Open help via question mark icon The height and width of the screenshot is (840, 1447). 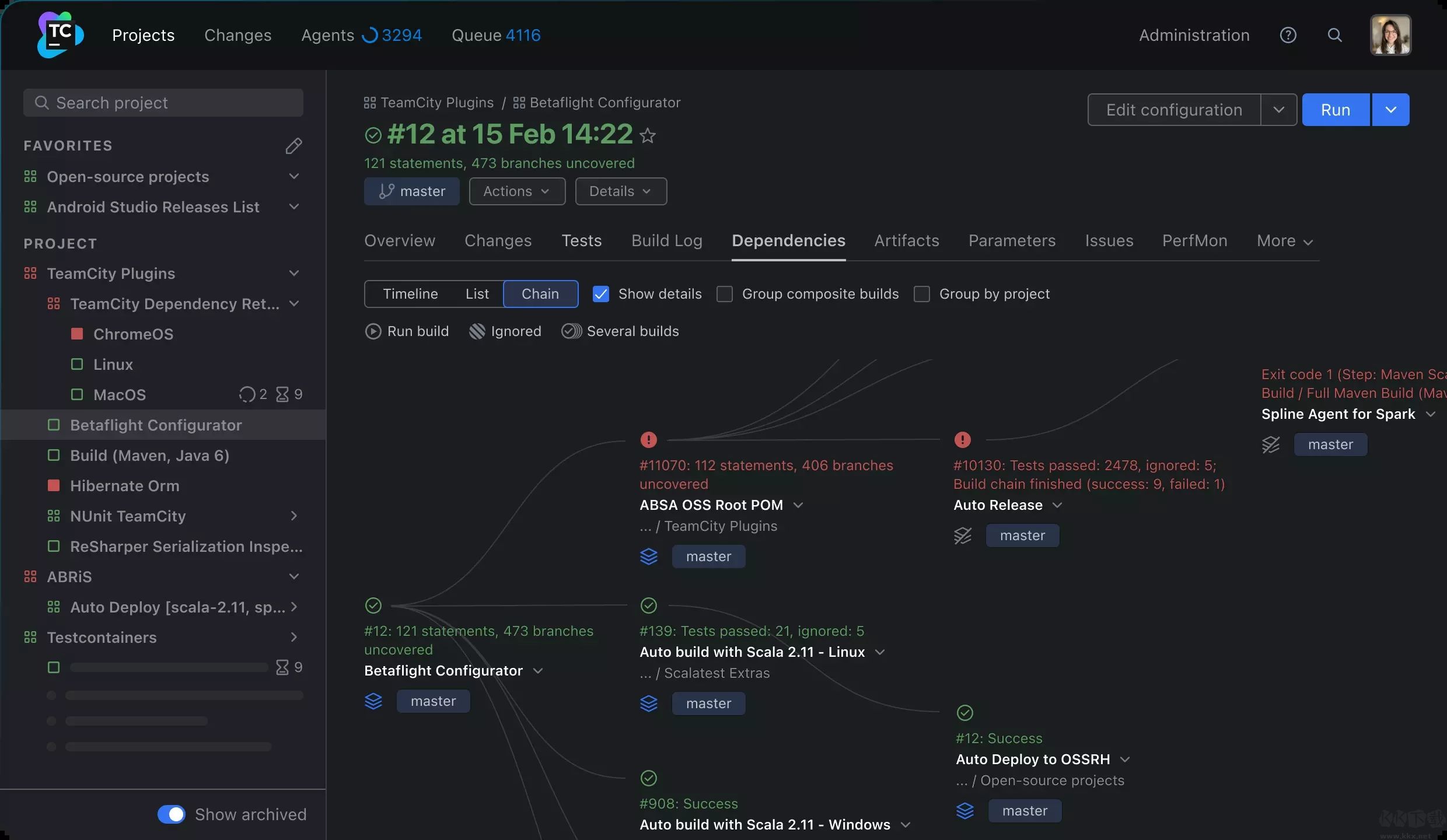[1288, 35]
